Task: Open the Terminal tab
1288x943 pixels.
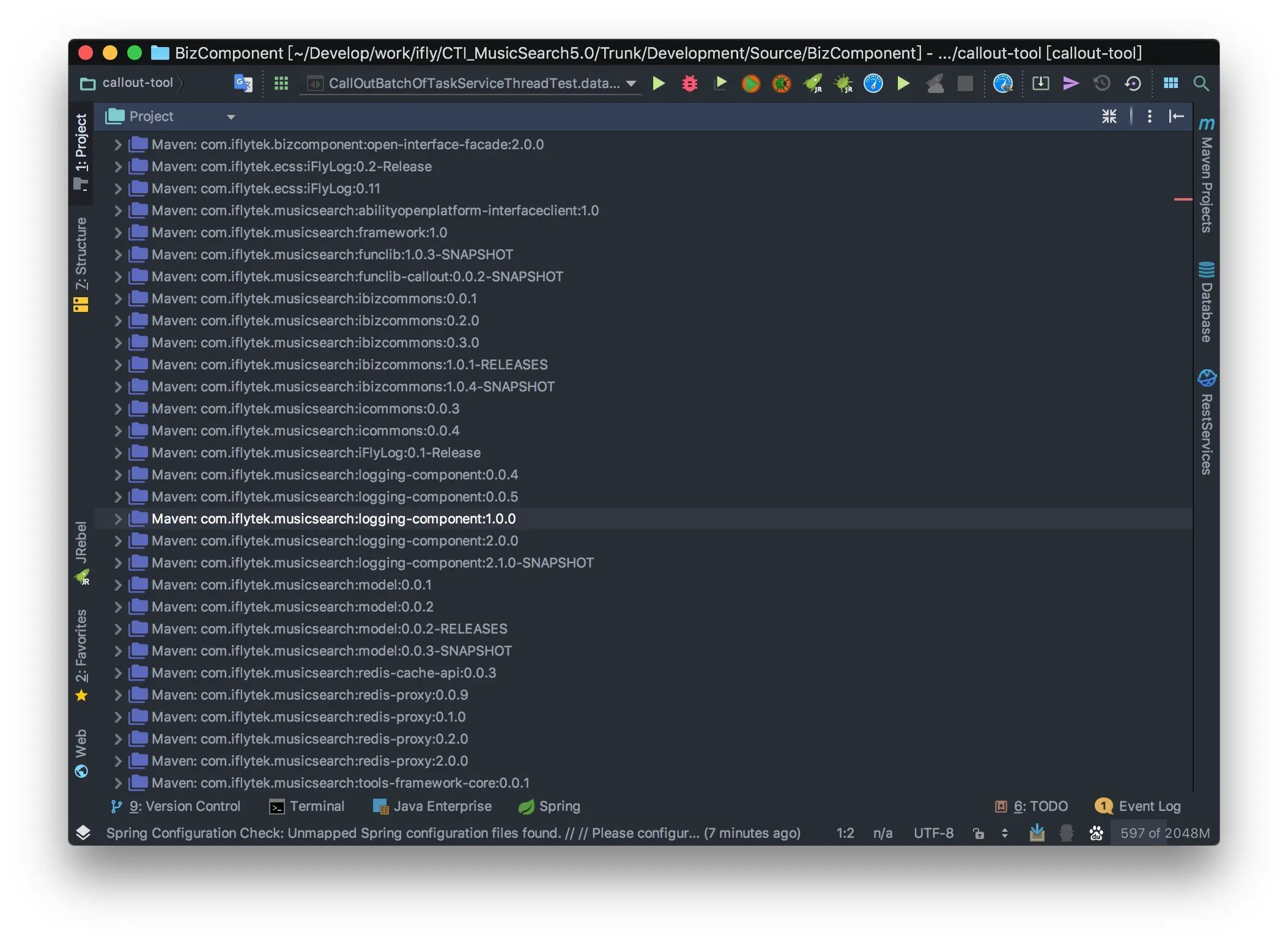Action: (307, 806)
